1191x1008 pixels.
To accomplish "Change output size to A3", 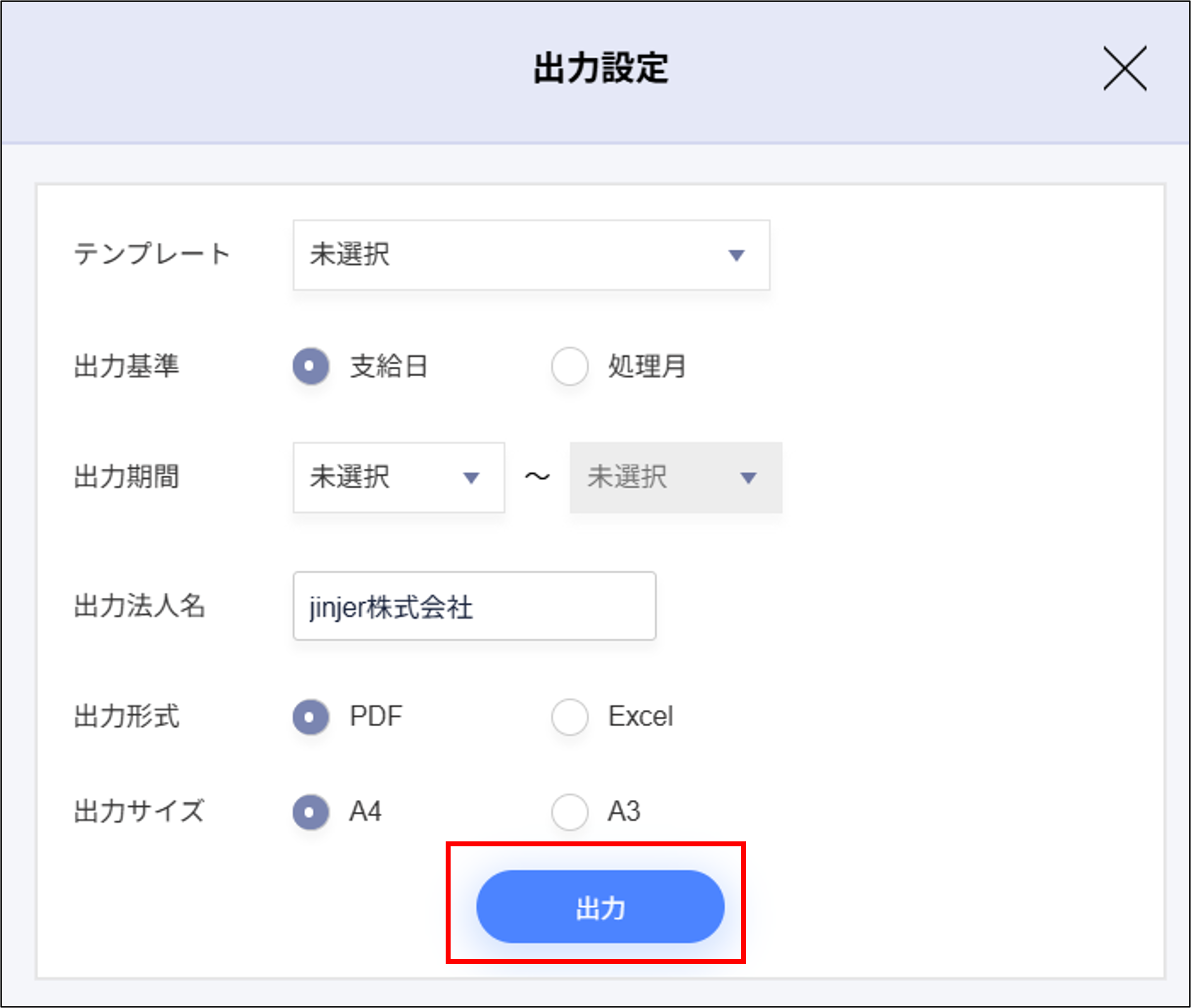I will (x=569, y=811).
